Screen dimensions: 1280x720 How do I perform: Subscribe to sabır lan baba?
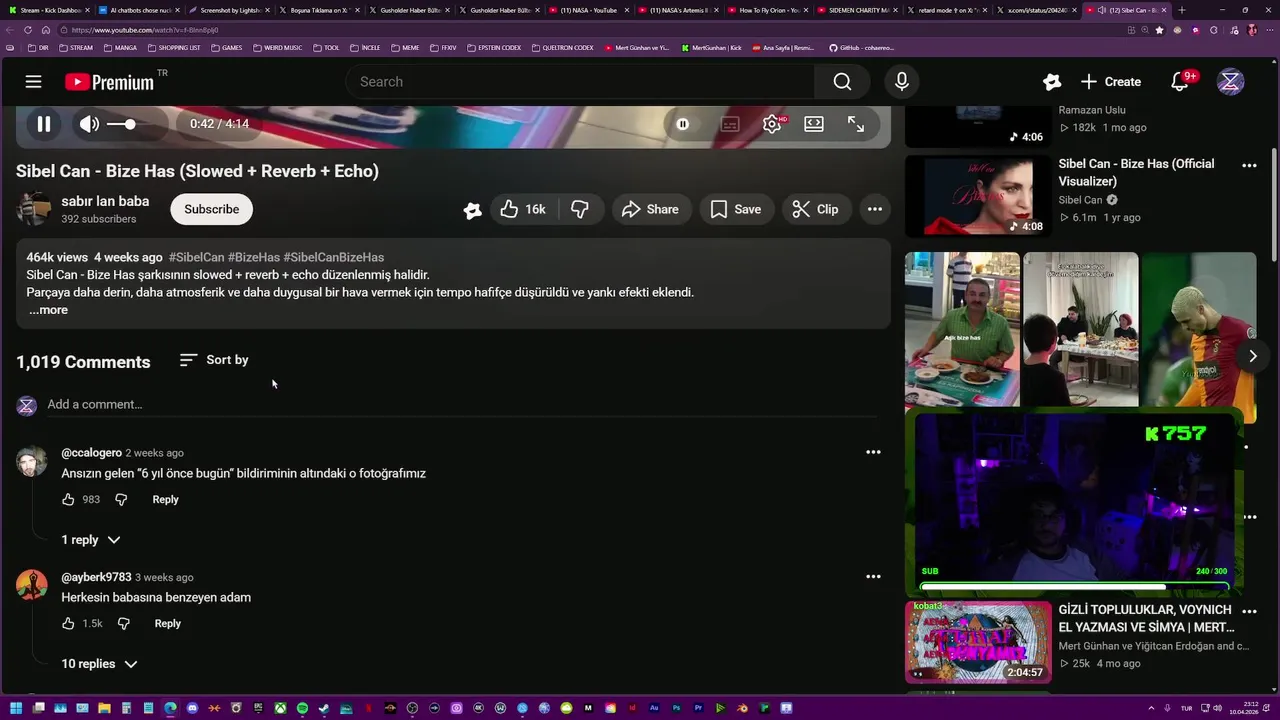click(211, 209)
